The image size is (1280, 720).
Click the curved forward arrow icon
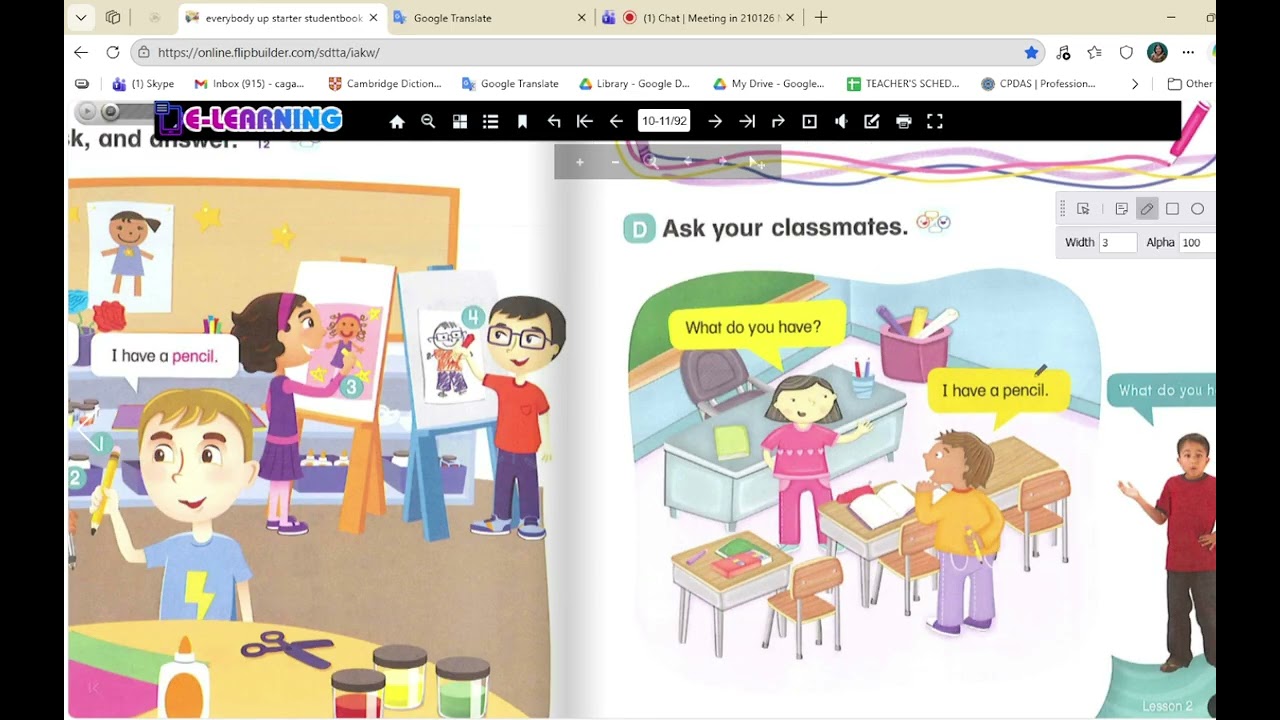point(778,121)
